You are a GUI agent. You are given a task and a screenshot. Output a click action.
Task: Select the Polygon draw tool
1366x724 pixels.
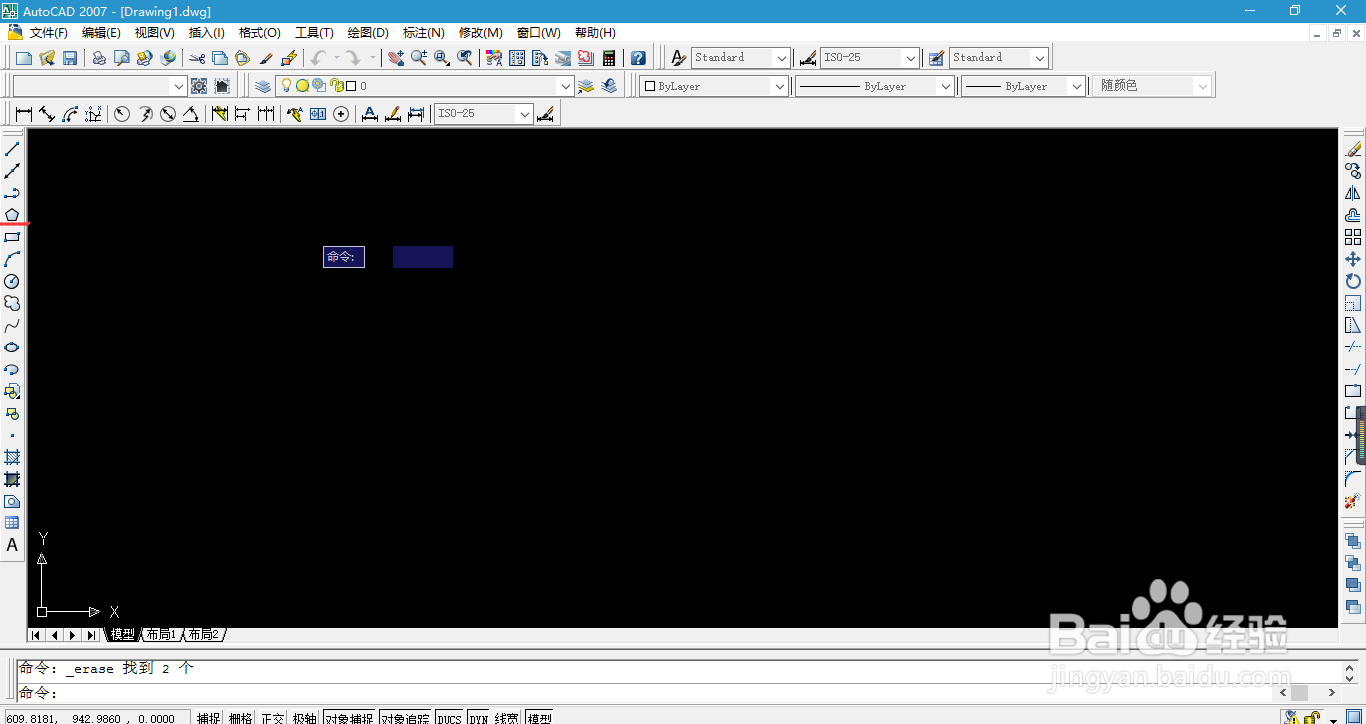[x=12, y=215]
